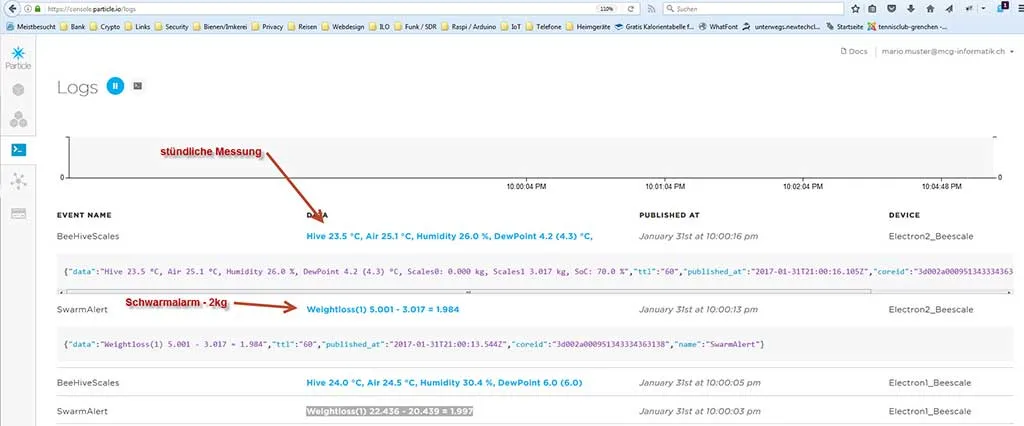The height and width of the screenshot is (426, 1024).
Task: Open the tennisclub-grenchen bookmark
Action: coord(906,27)
